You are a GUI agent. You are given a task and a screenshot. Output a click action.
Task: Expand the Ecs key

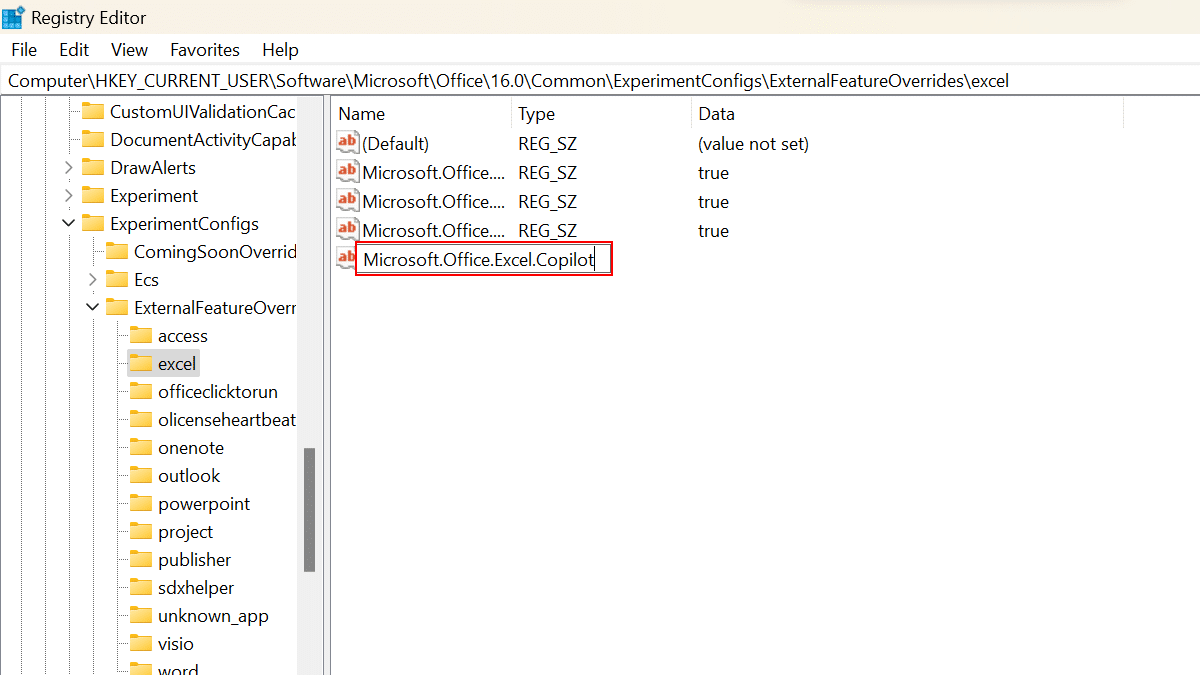(x=92, y=279)
